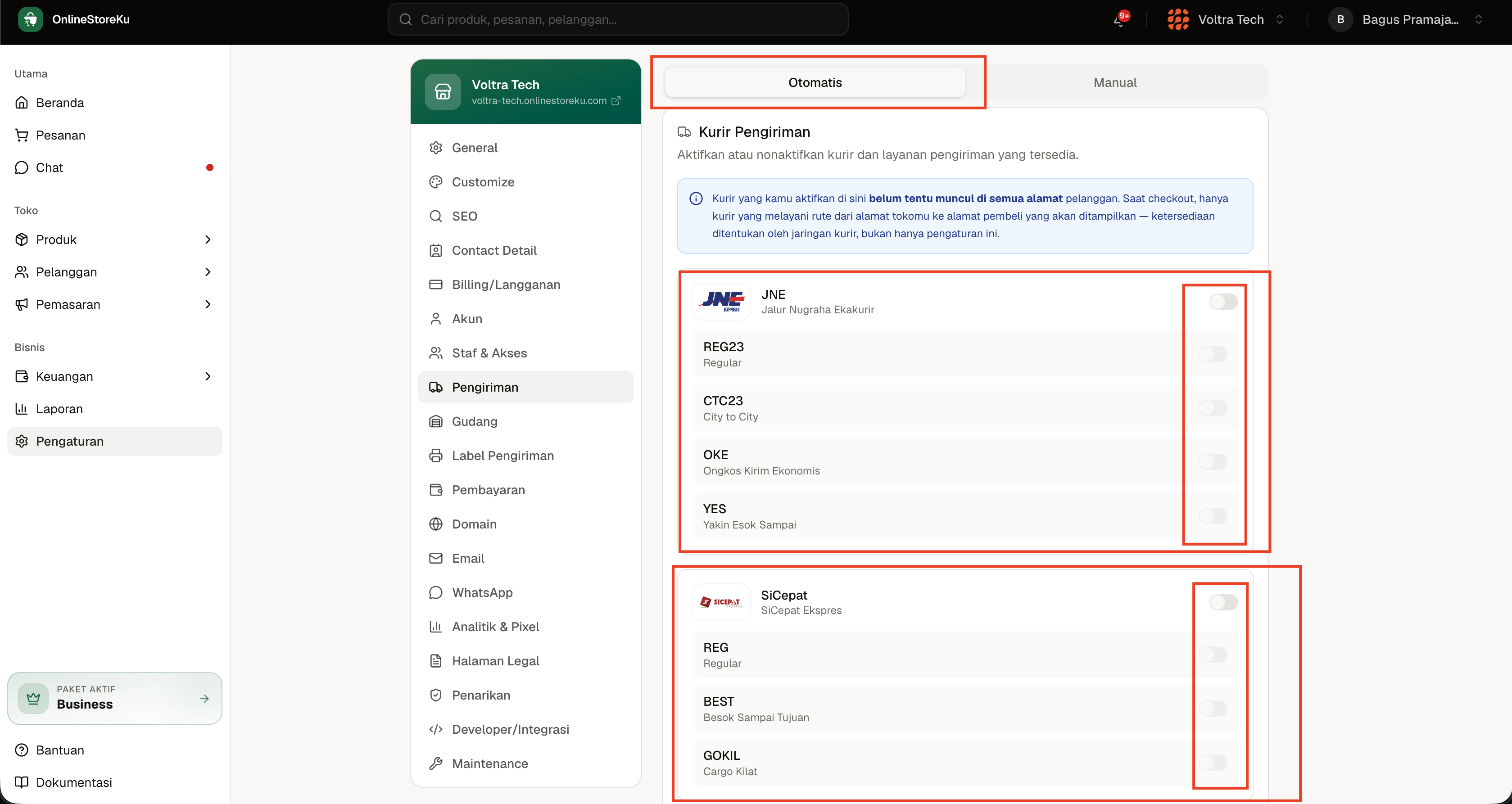Click the search field for produk, pesanan
The width and height of the screenshot is (1512, 804).
(x=617, y=19)
